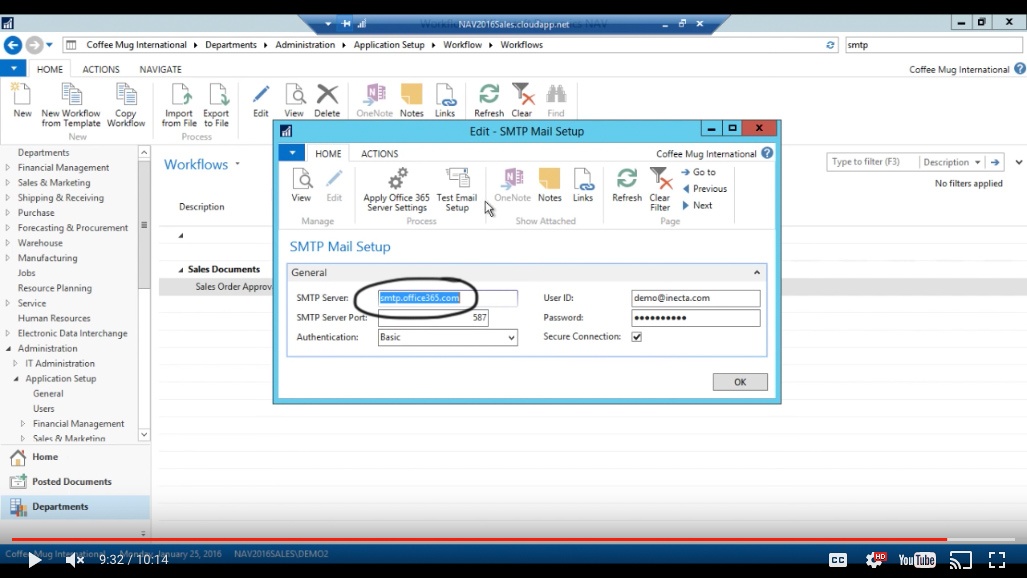The width and height of the screenshot is (1027, 578).
Task: Open Links in SMTP Mail Setup dialog
Action: 583,185
